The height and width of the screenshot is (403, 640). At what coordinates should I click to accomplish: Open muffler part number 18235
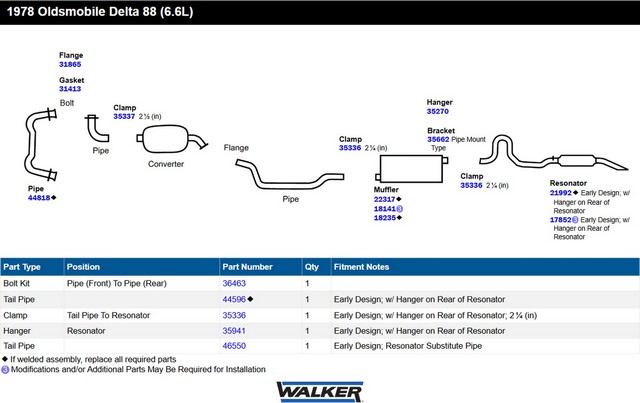click(x=384, y=218)
